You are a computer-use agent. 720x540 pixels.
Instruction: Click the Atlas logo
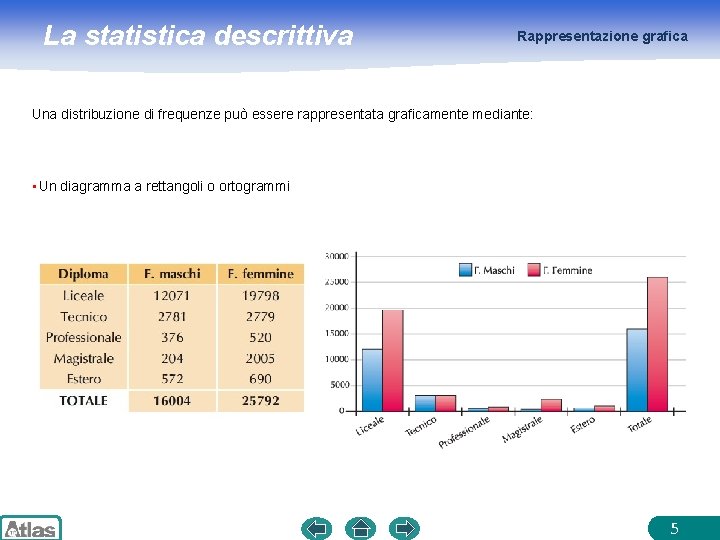[31, 528]
